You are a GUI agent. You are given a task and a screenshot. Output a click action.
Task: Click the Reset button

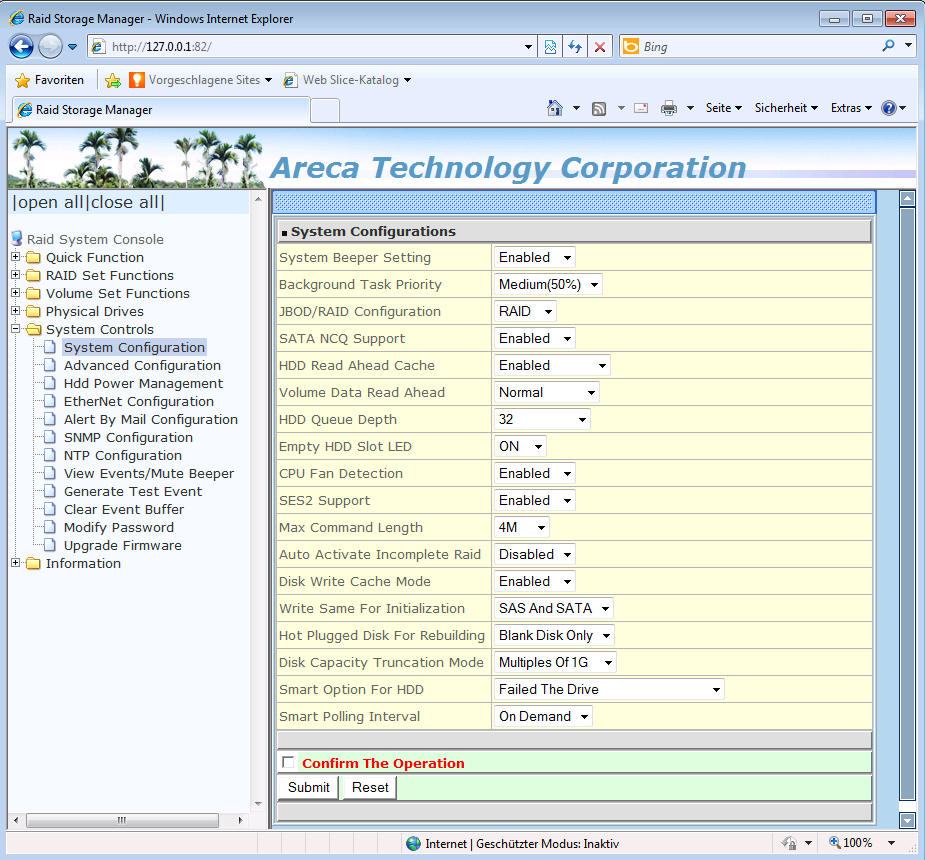click(370, 787)
